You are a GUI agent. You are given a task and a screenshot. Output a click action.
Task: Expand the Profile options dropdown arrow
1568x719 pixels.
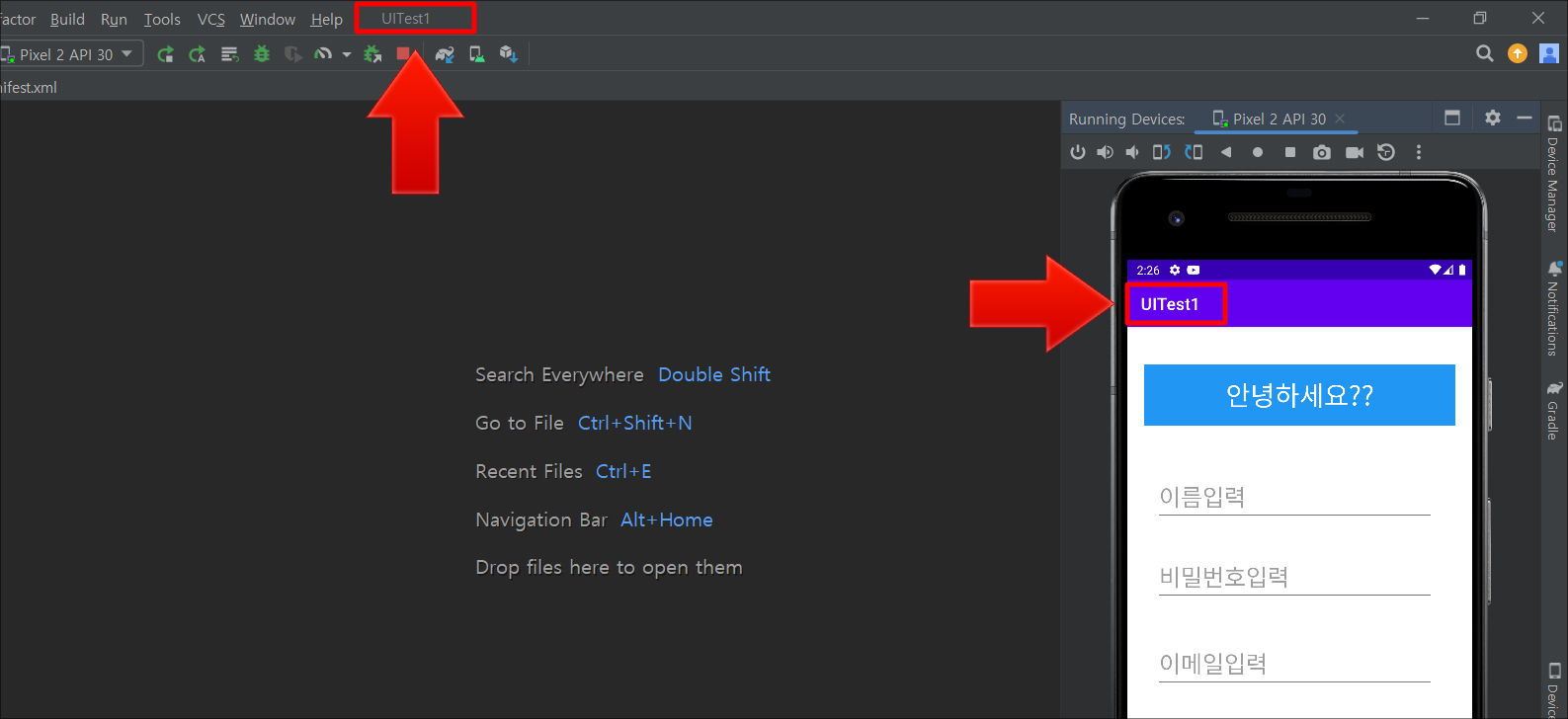[x=346, y=54]
